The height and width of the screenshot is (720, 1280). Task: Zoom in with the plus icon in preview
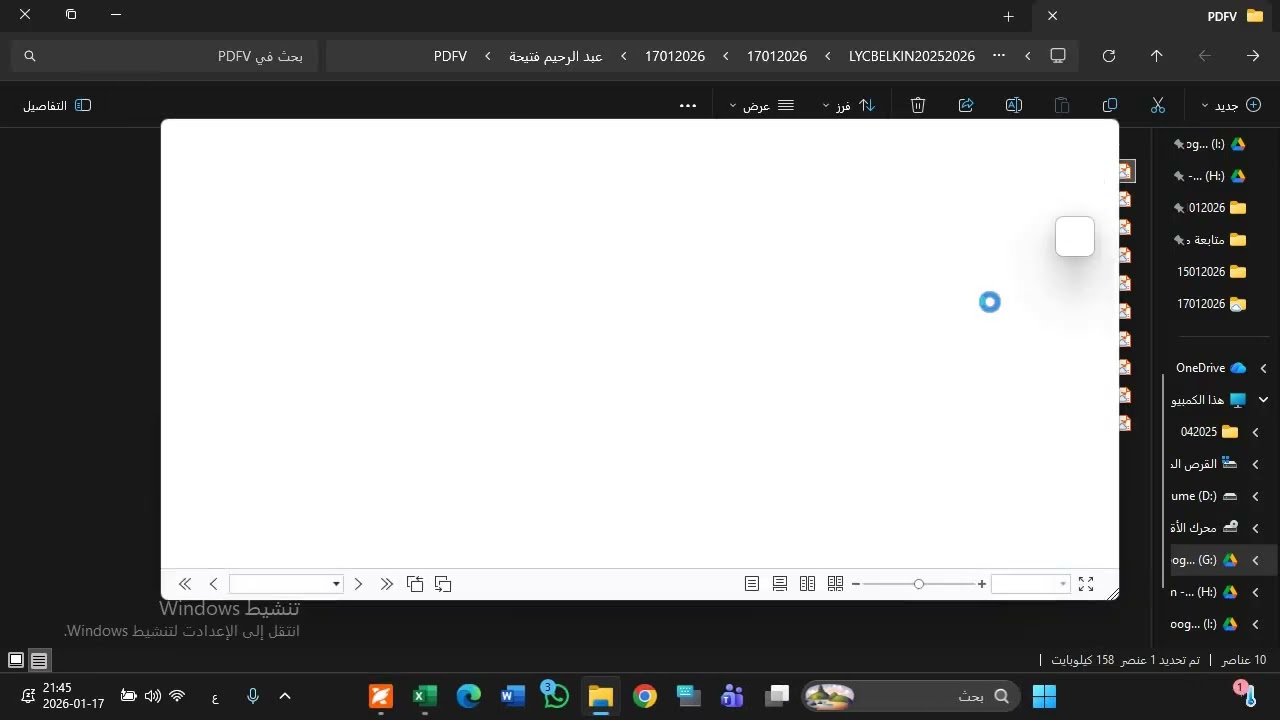pos(982,584)
